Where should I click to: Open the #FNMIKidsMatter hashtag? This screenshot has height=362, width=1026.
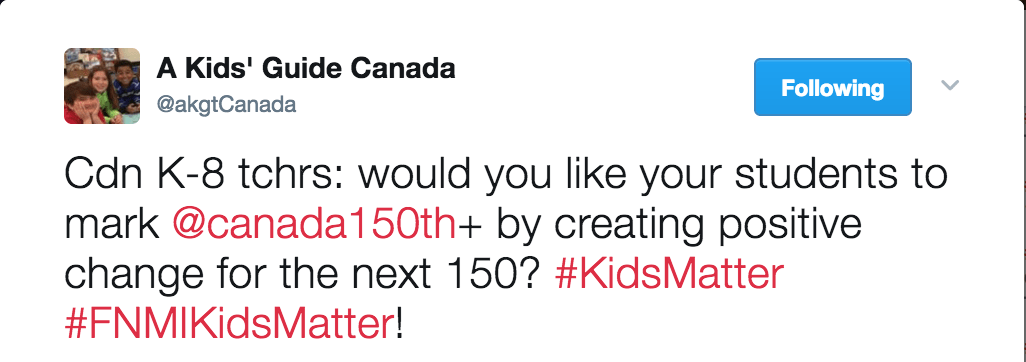tap(230, 323)
